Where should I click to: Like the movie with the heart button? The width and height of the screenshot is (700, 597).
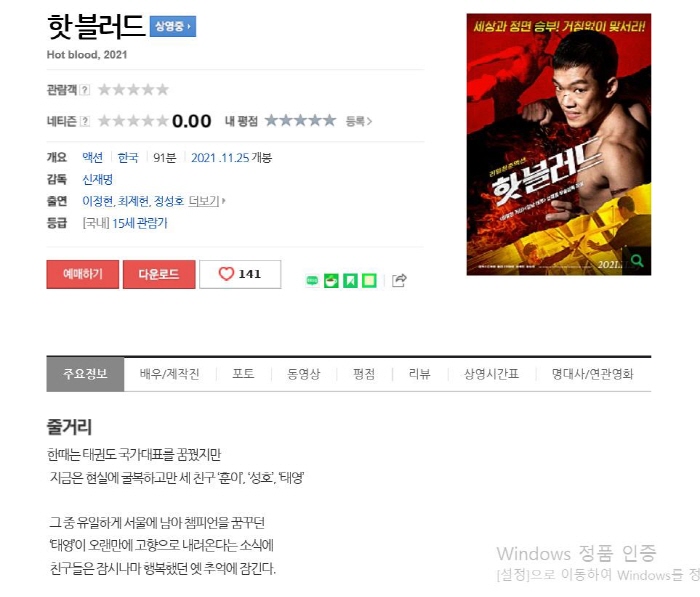coord(240,274)
